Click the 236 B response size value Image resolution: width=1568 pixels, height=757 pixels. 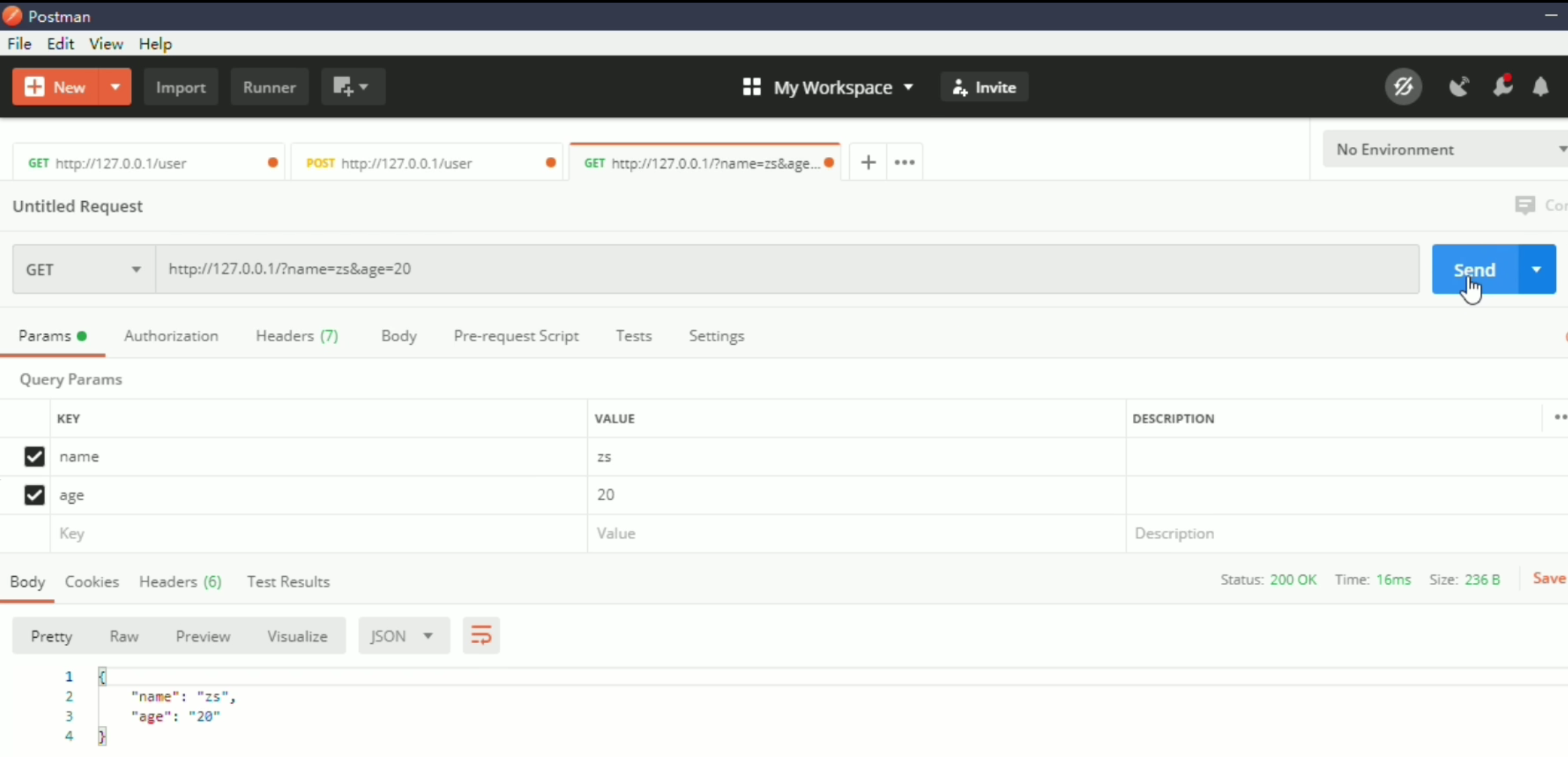pyautogui.click(x=1482, y=580)
